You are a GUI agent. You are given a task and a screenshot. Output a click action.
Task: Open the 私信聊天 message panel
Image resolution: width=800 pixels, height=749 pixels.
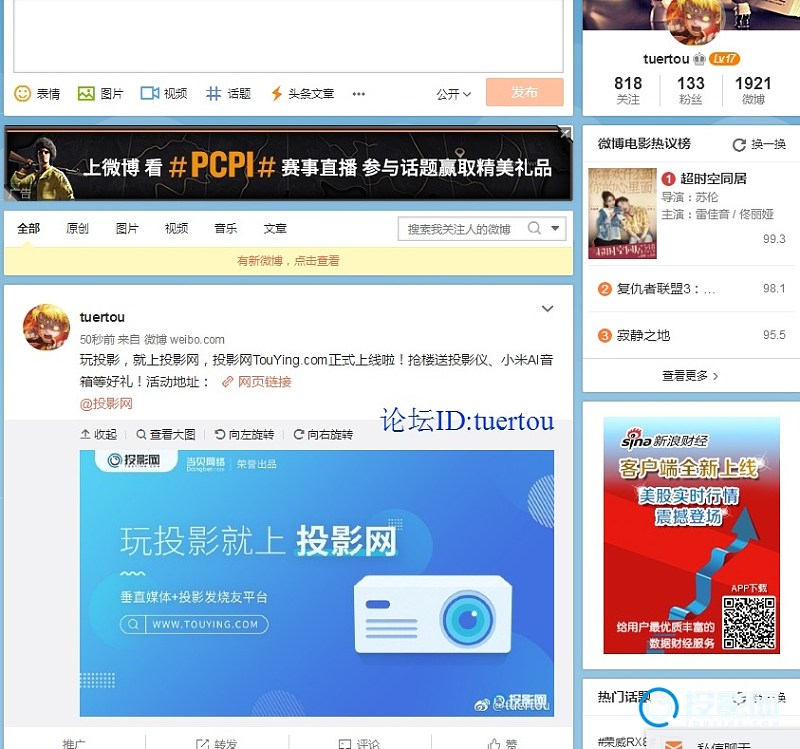723,745
